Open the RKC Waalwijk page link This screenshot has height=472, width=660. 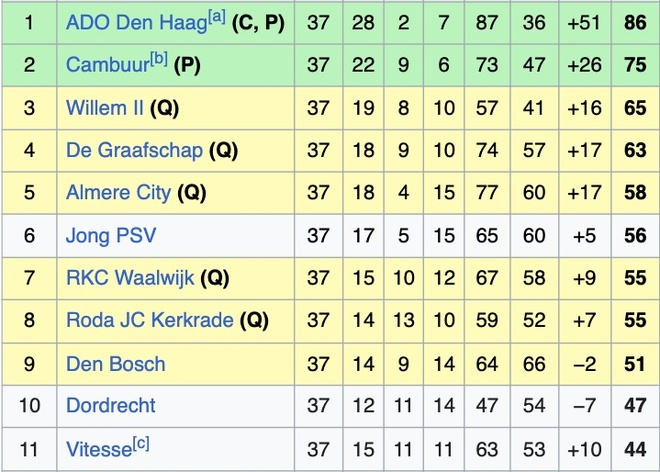tap(130, 278)
